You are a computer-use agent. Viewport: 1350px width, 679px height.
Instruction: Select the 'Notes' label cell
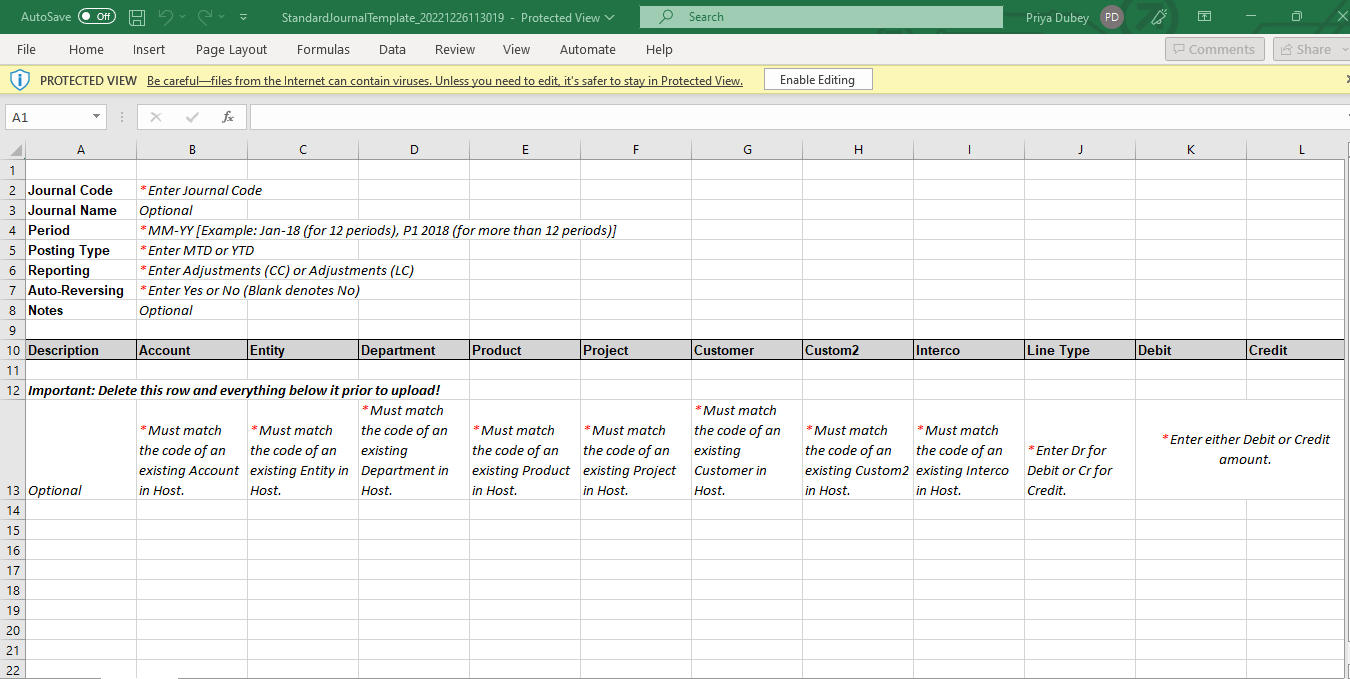coord(81,310)
